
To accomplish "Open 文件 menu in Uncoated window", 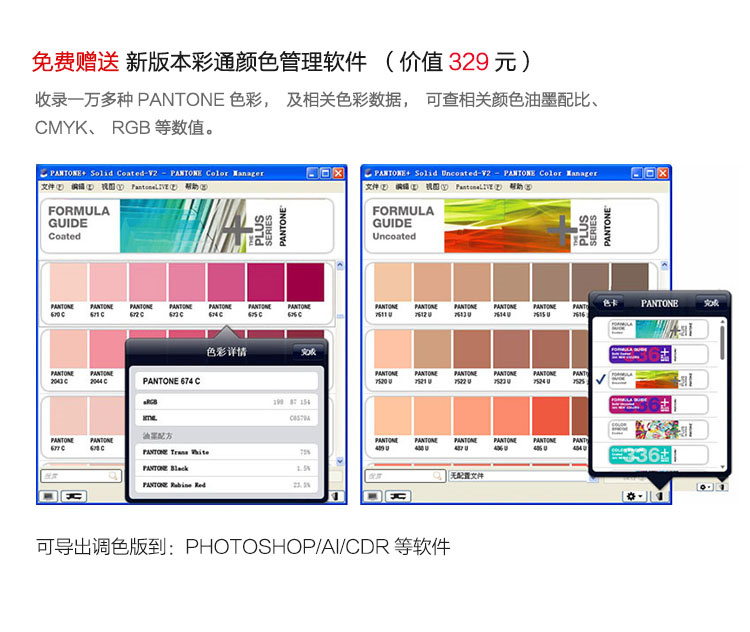I will tap(376, 187).
